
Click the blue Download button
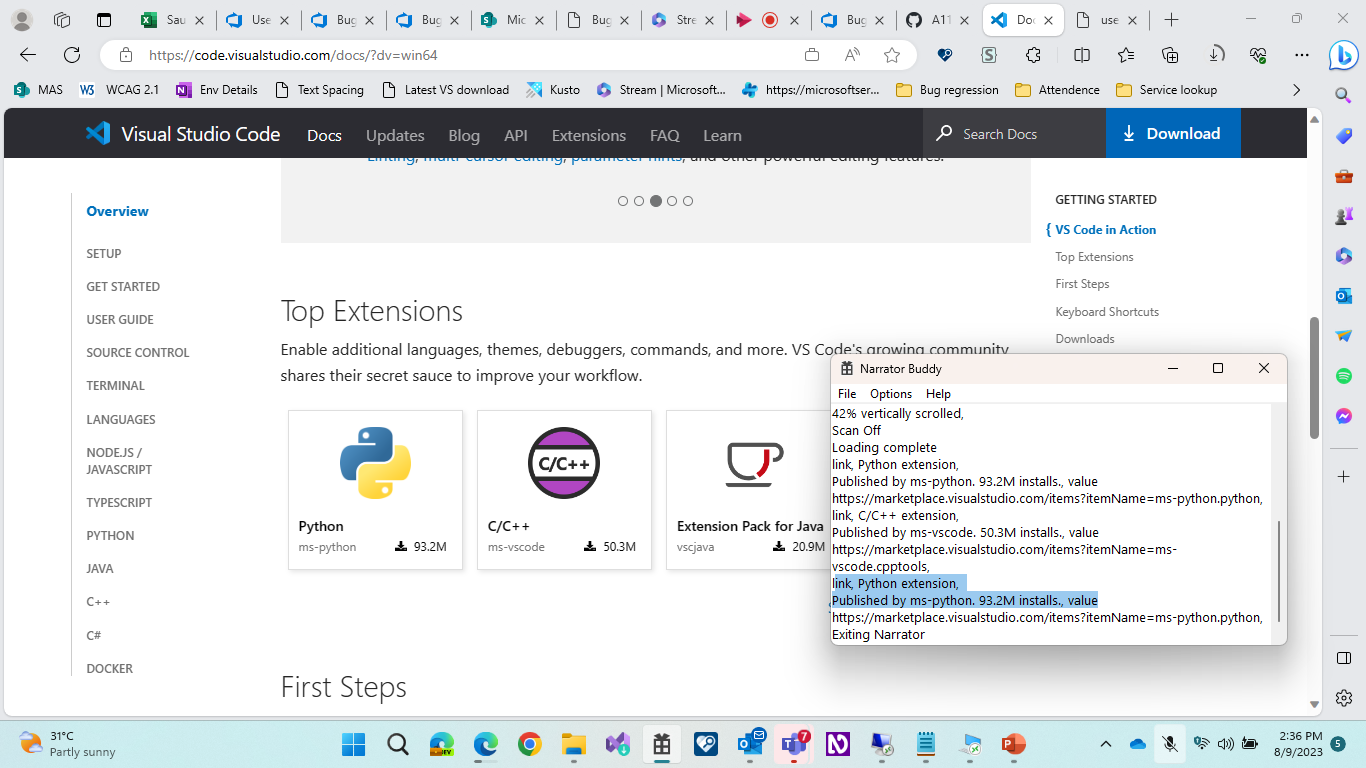[x=1172, y=133]
